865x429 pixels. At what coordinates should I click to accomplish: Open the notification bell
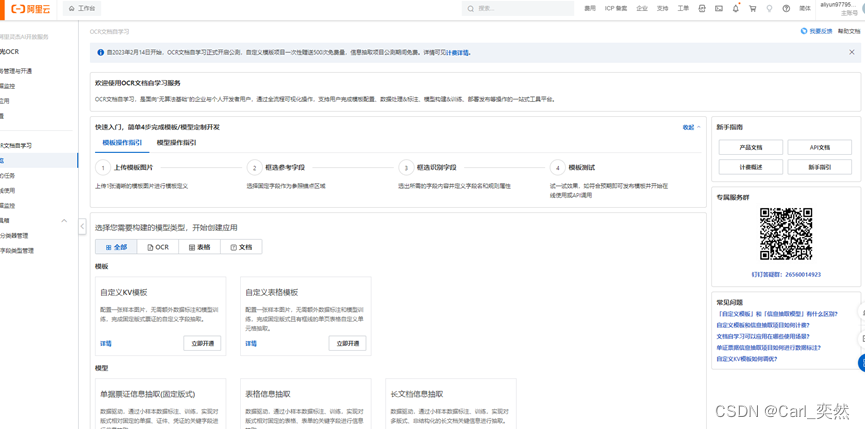click(x=735, y=9)
